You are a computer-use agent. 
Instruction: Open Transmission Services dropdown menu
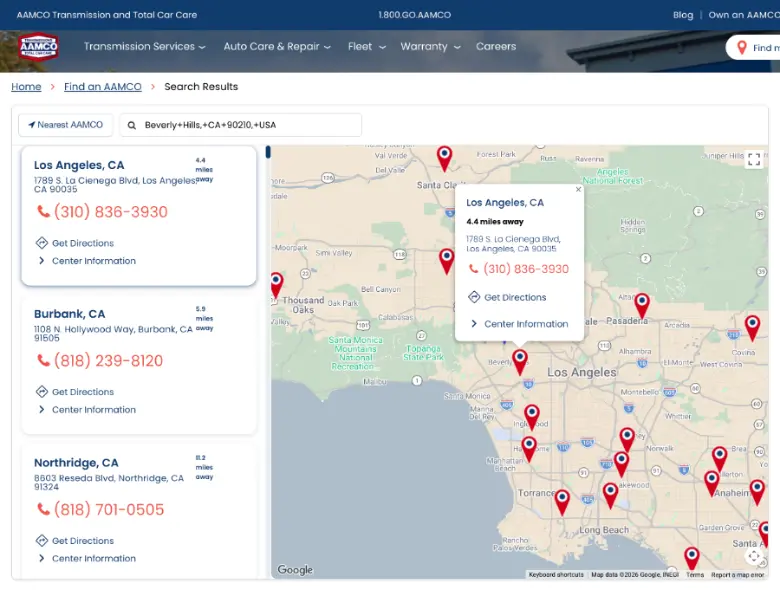click(144, 46)
